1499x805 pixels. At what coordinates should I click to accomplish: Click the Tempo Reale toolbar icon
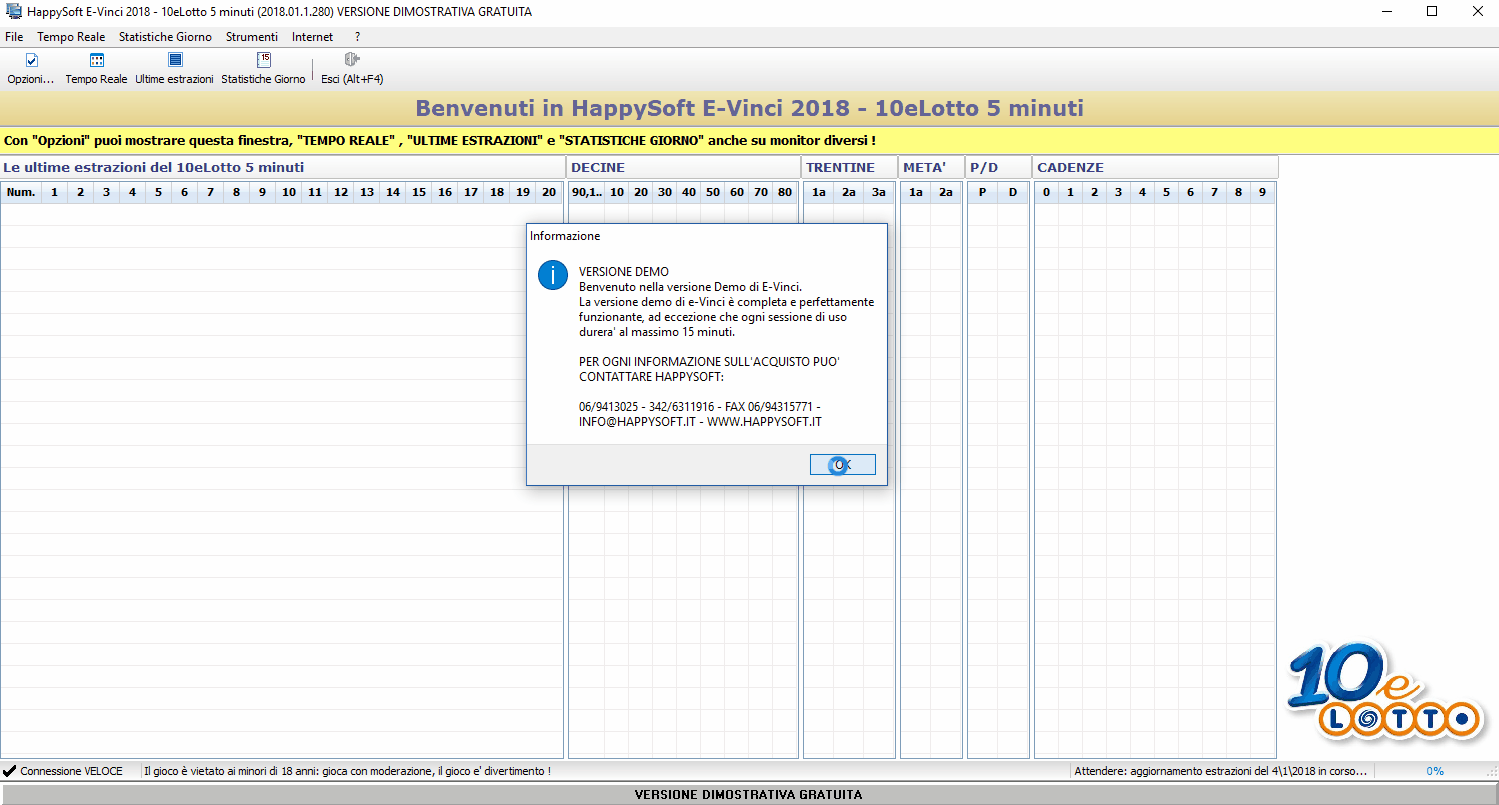click(x=96, y=60)
